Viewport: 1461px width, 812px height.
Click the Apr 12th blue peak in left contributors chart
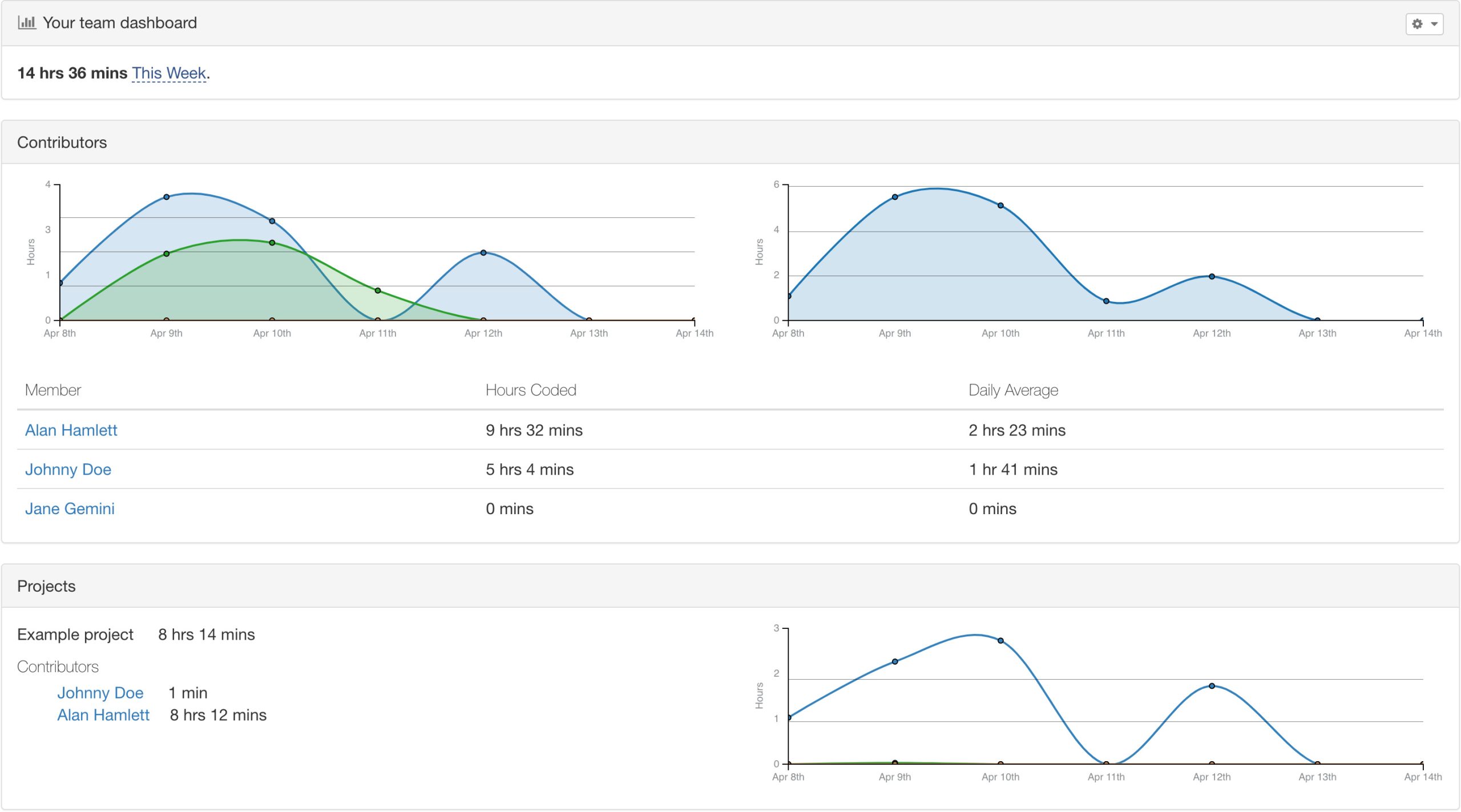[483, 252]
